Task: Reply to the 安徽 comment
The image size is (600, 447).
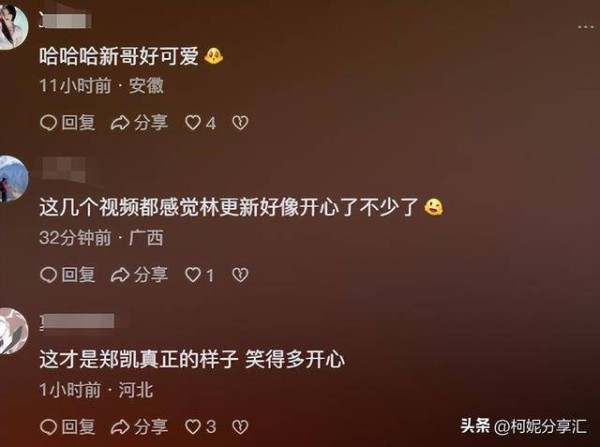Action: (x=68, y=123)
